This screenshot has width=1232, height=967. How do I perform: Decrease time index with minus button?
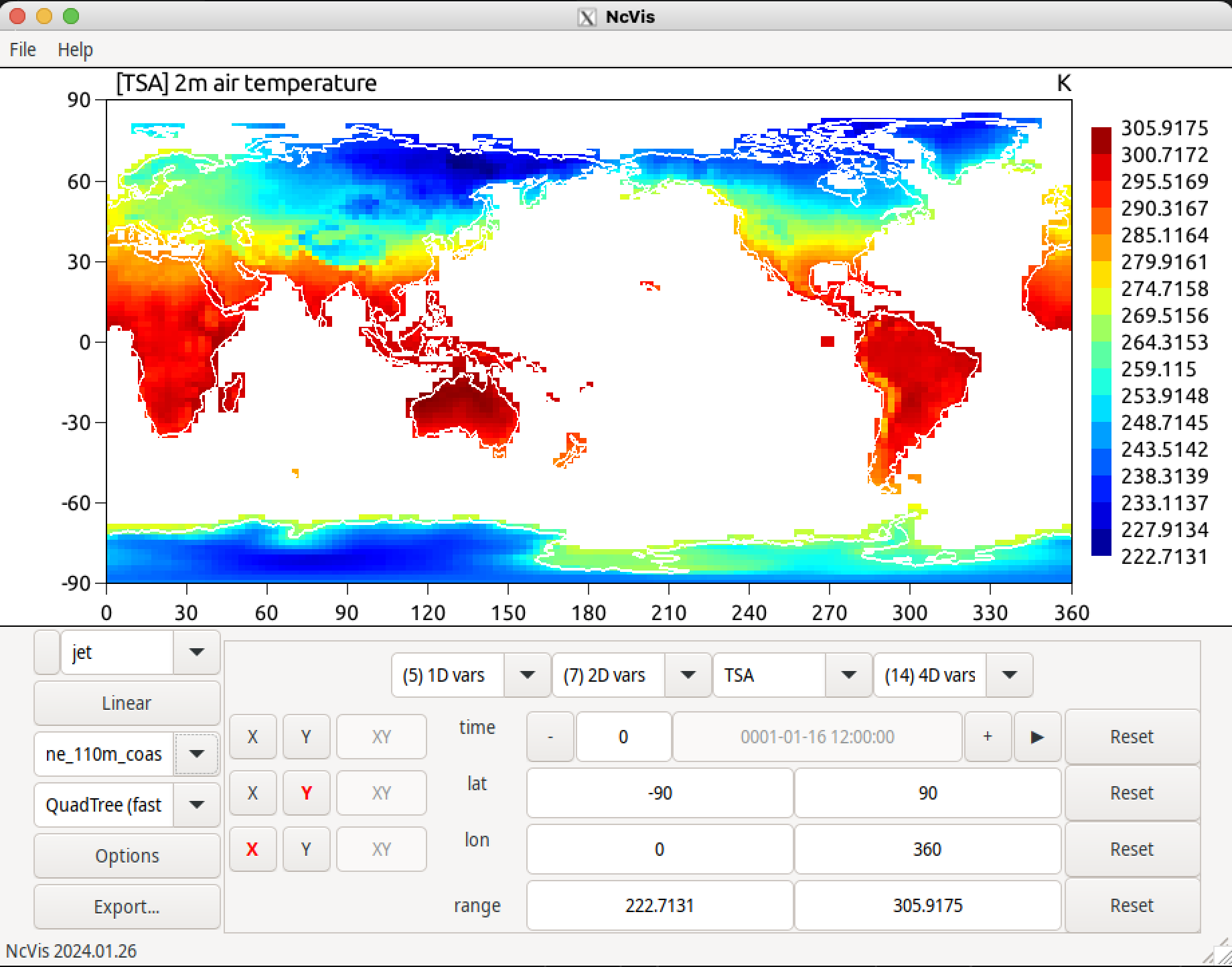(x=550, y=737)
